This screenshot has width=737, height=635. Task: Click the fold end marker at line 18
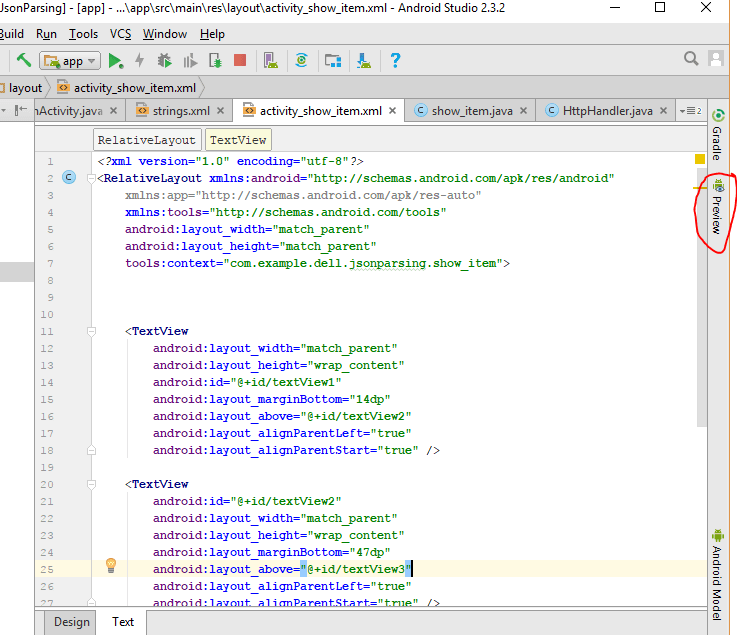pyautogui.click(x=91, y=450)
